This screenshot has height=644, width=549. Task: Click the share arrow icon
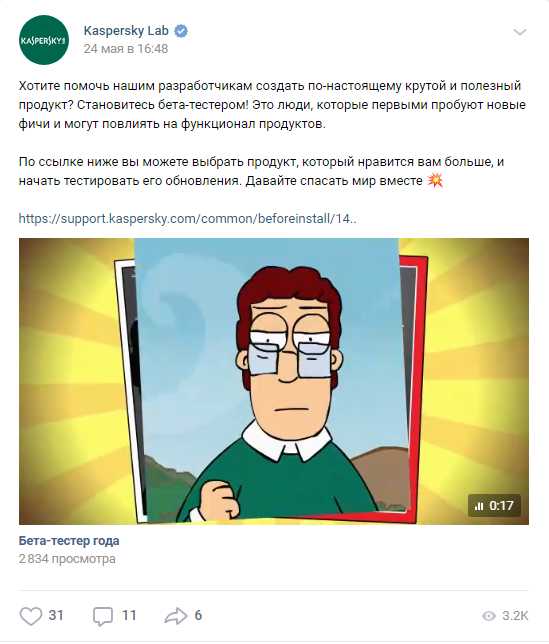pos(176,616)
